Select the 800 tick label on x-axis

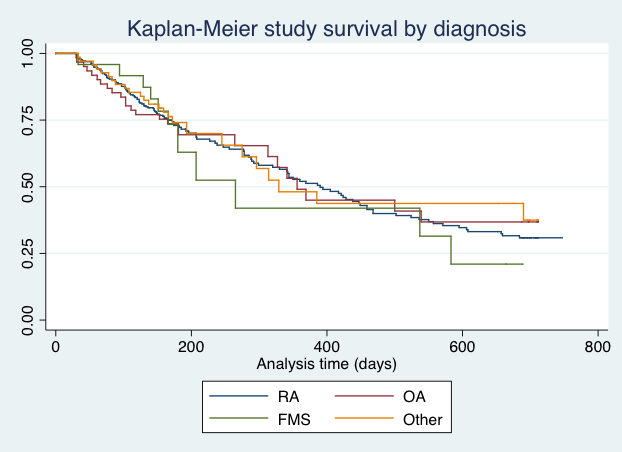pos(598,345)
